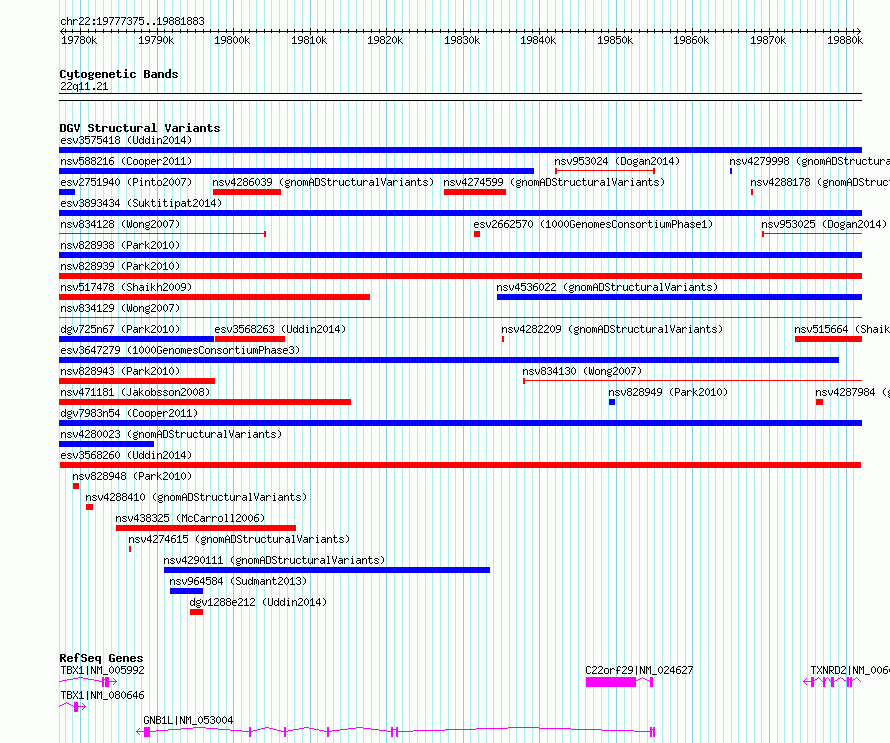Click nsv834129 (Wong2007) variant label

(120, 308)
